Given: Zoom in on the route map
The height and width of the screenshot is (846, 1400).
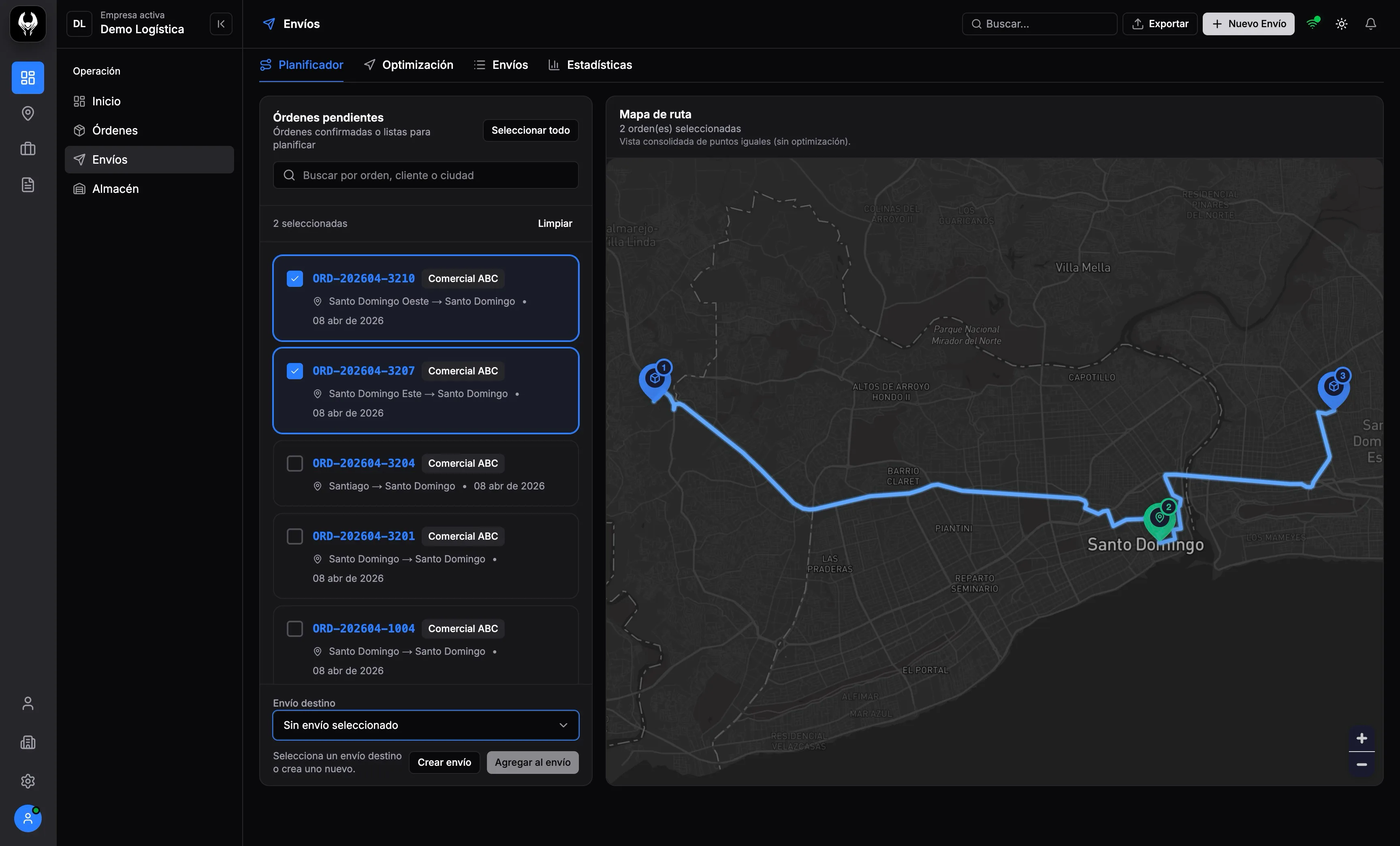Looking at the screenshot, I should tap(1362, 738).
